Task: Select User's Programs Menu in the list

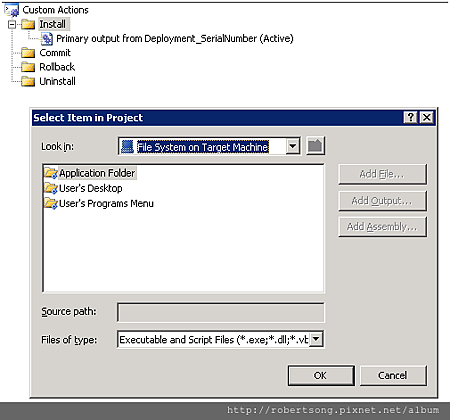Action: pyautogui.click(x=106, y=203)
